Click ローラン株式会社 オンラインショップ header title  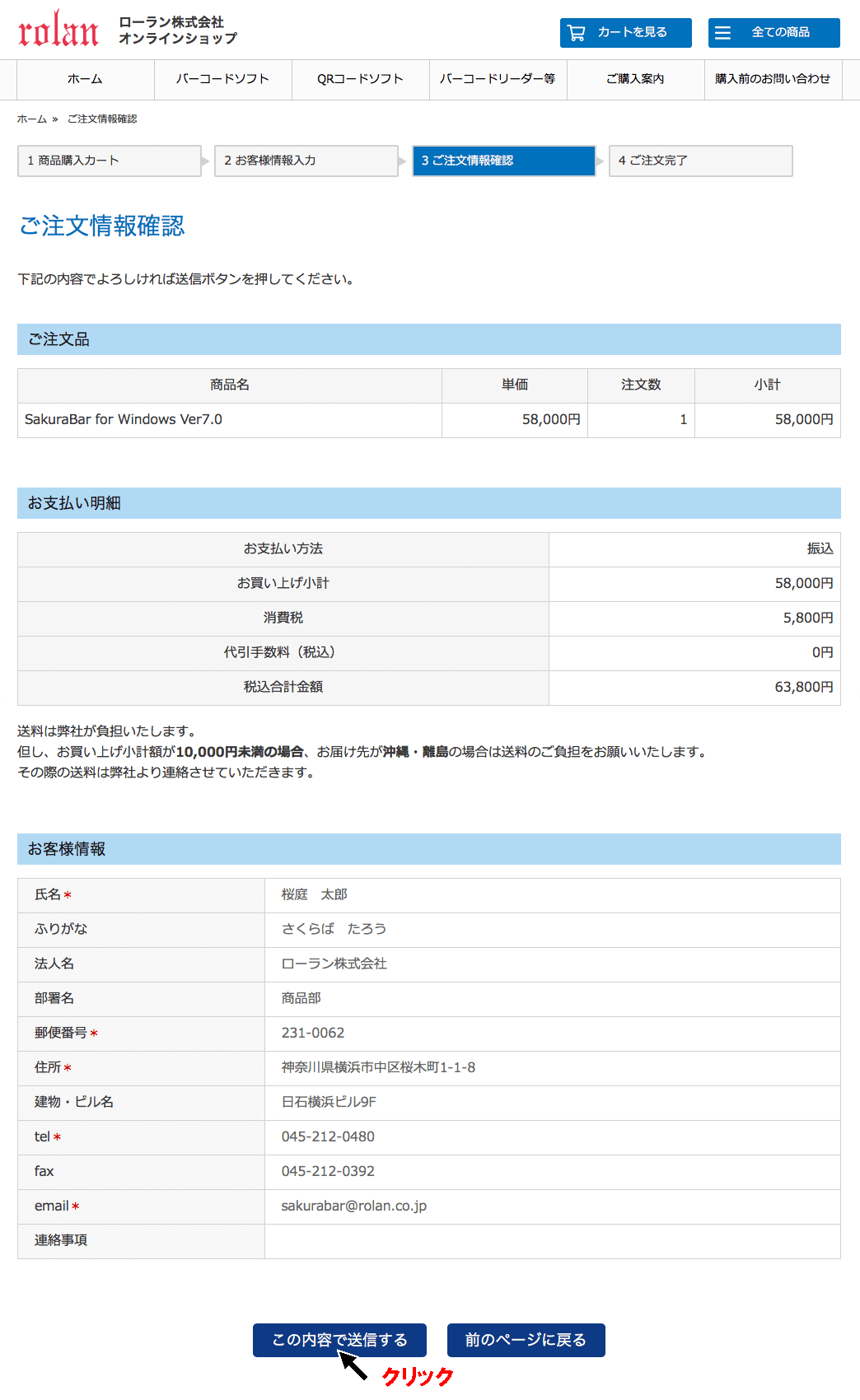pyautogui.click(x=178, y=30)
